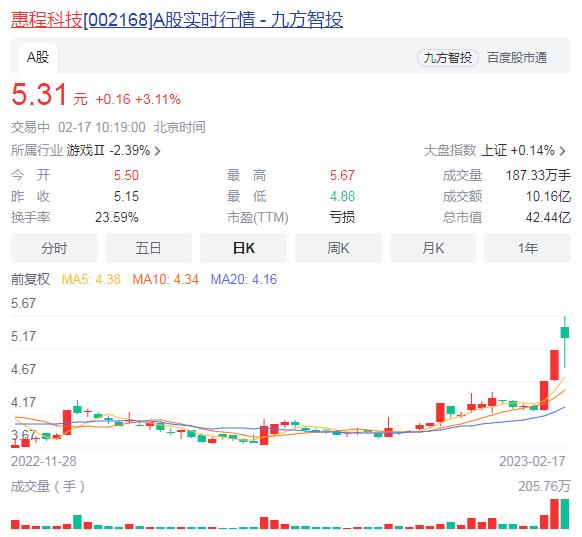
Task: Switch to 百度股市通 data source
Action: (x=516, y=58)
